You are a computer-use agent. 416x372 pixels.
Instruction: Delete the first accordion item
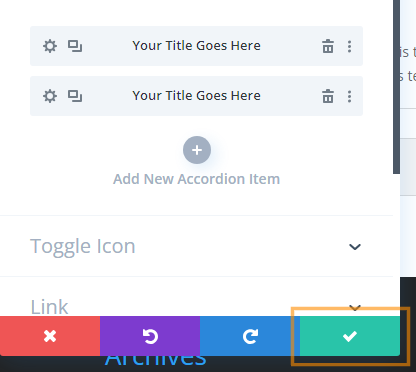[x=328, y=46]
